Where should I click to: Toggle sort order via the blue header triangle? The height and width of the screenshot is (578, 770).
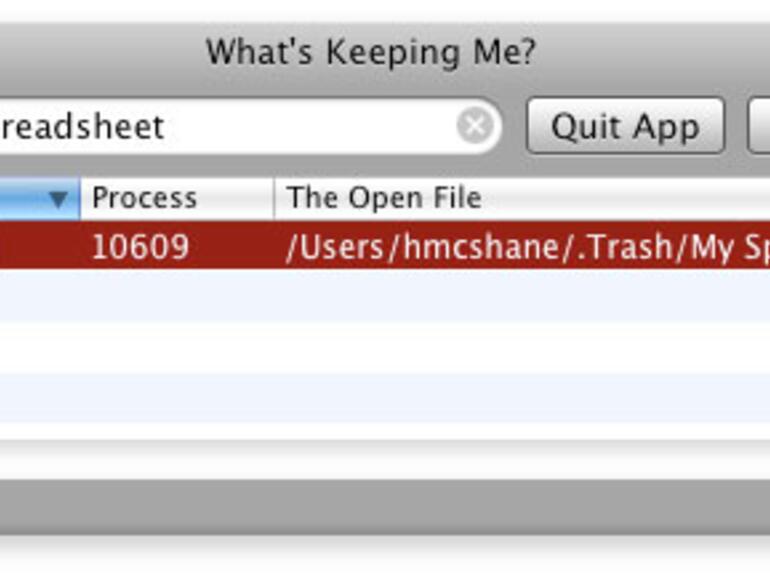point(58,199)
